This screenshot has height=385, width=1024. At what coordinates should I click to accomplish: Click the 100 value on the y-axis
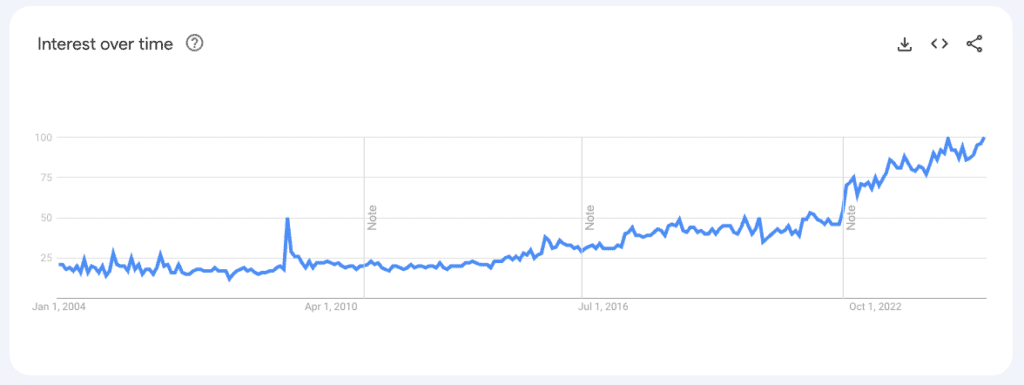click(x=43, y=138)
